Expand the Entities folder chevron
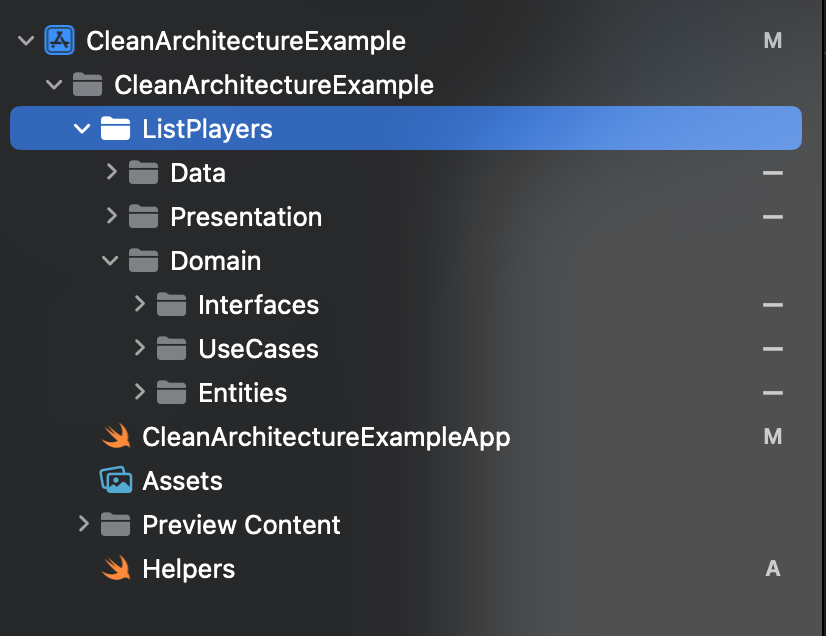This screenshot has width=826, height=636. point(139,392)
